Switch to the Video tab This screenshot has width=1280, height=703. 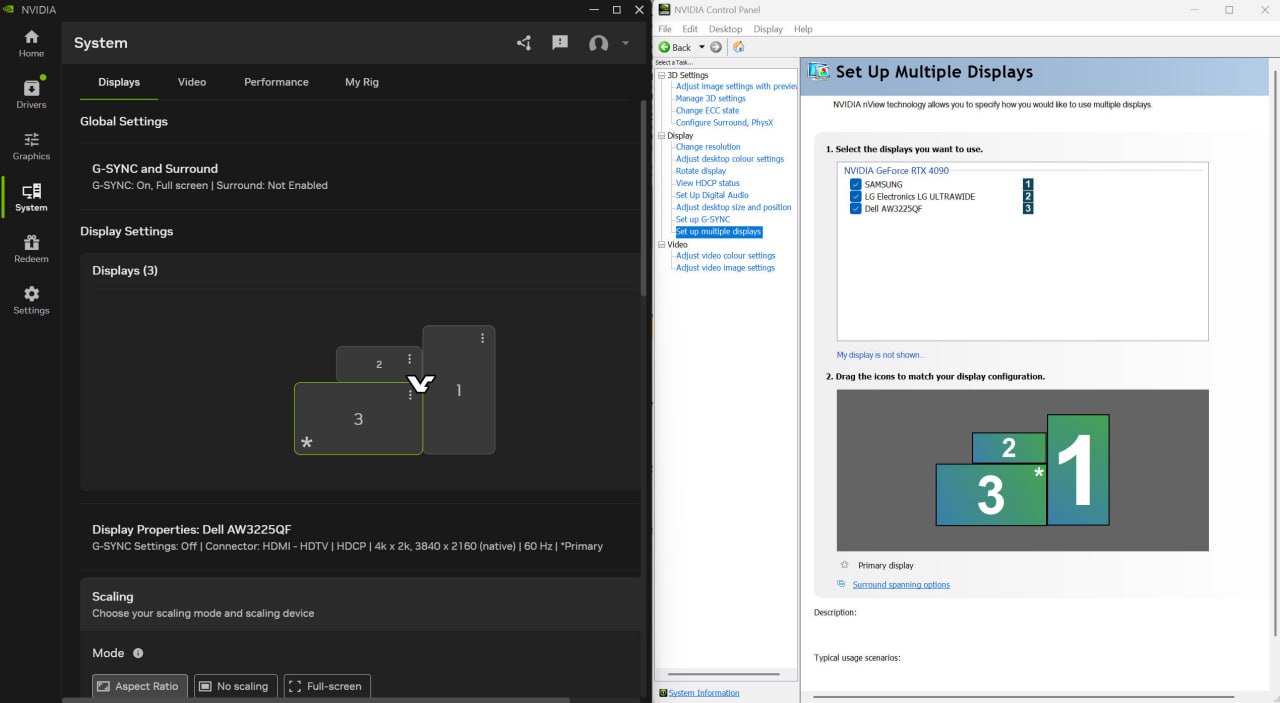192,82
